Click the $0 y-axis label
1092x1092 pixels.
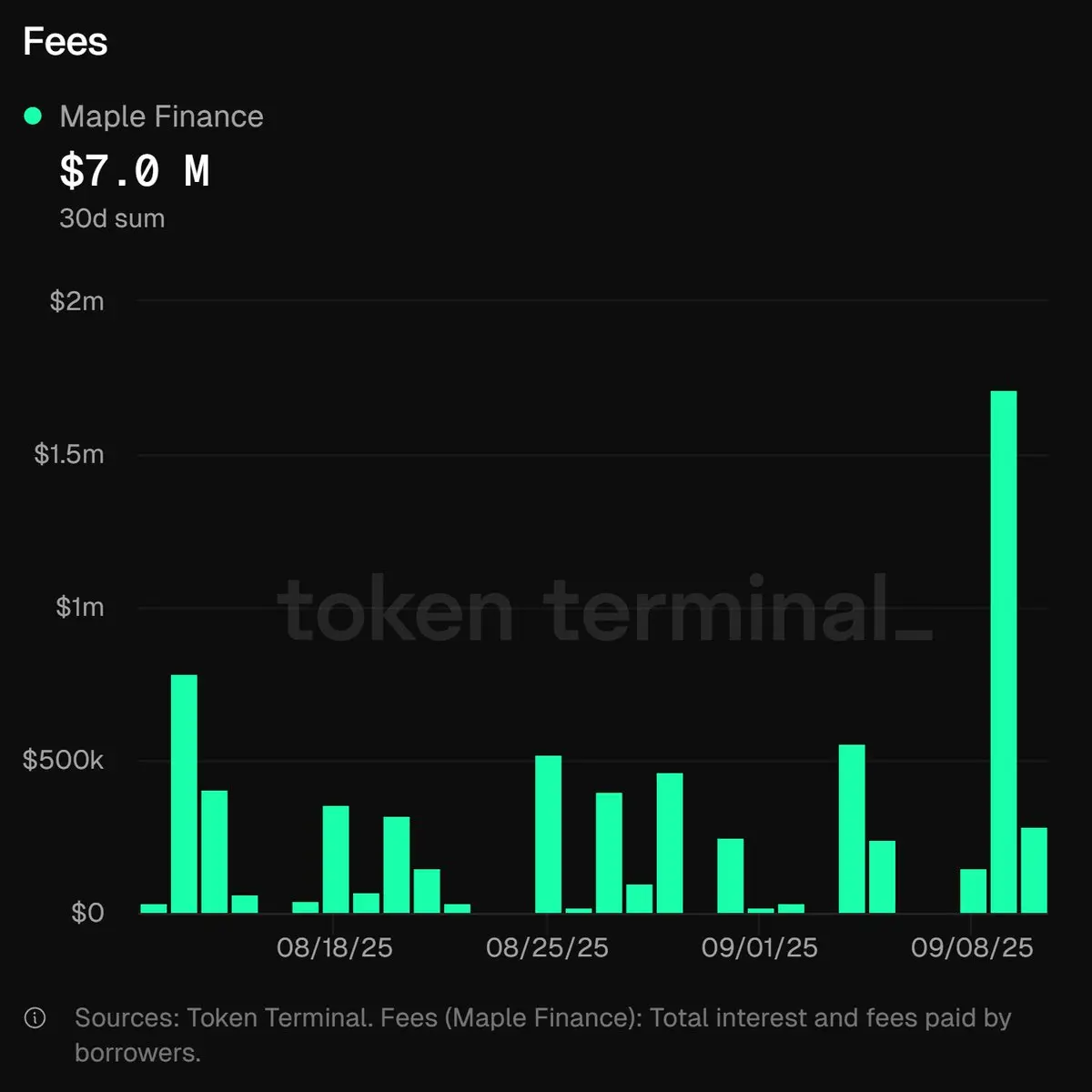coord(88,913)
